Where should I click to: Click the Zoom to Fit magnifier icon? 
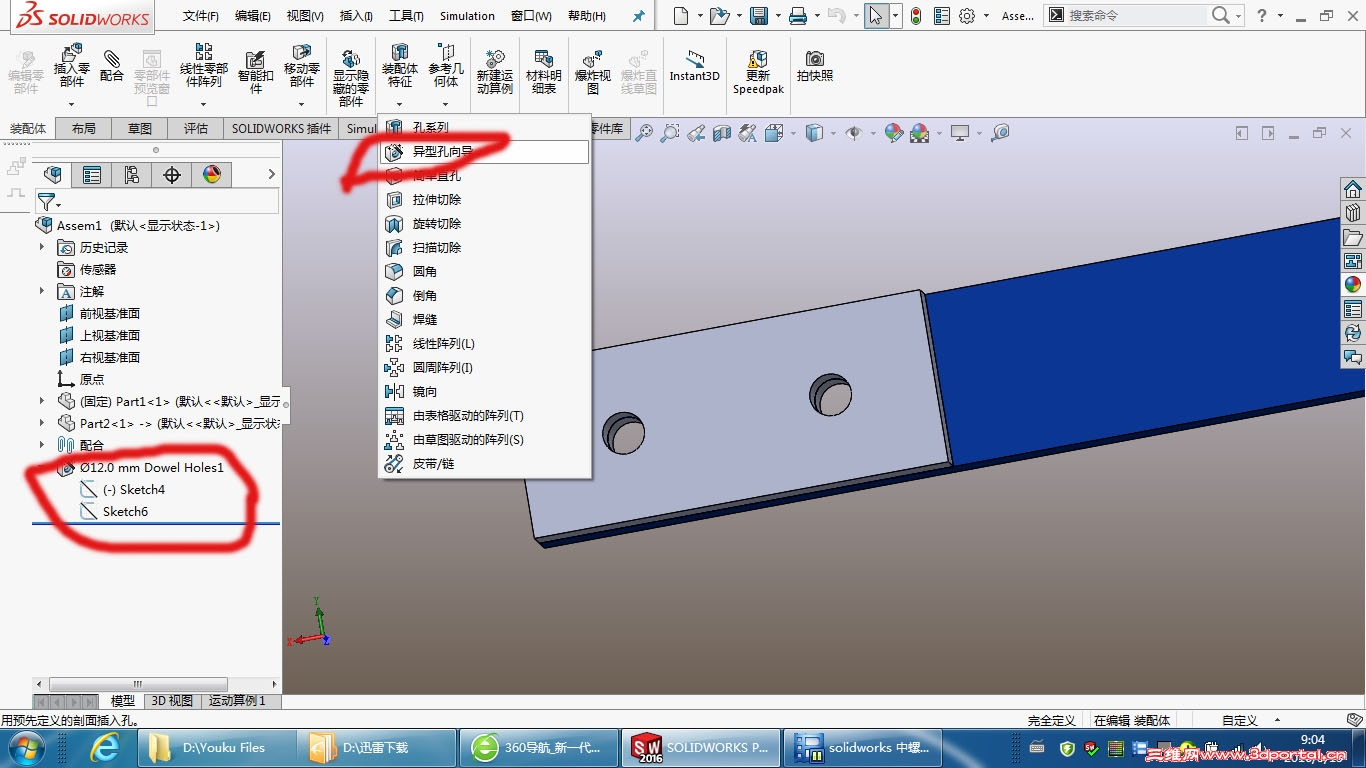click(644, 133)
